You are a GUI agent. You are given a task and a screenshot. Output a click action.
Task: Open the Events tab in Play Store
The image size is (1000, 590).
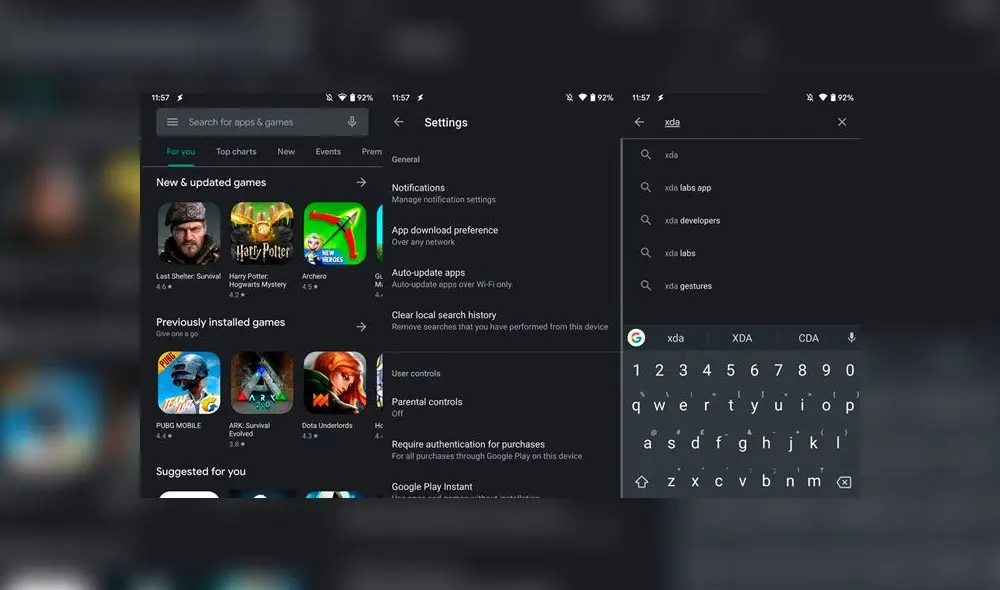[x=328, y=151]
